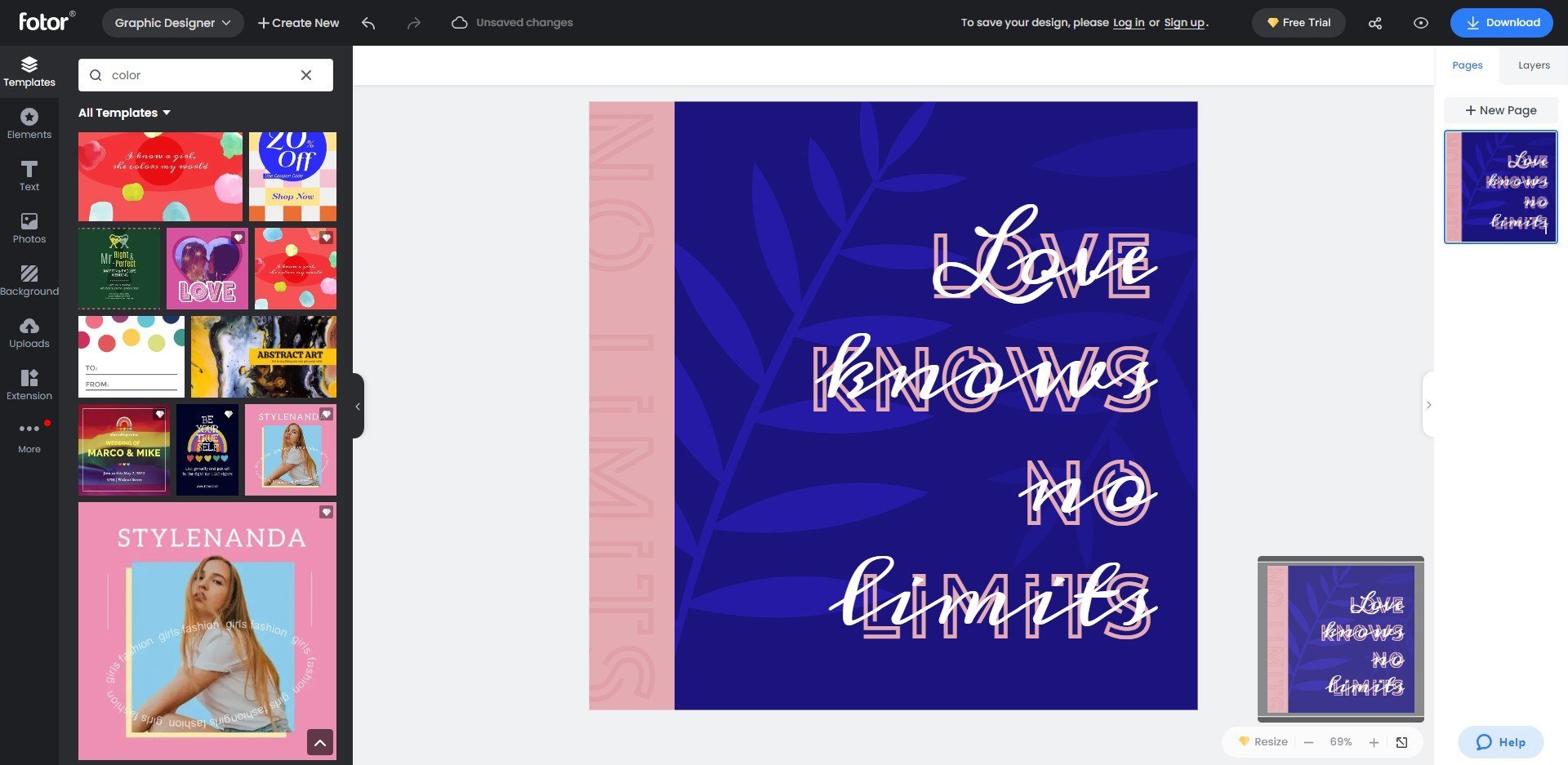Switch to the Pages tab
The height and width of the screenshot is (765, 1568).
(x=1467, y=65)
